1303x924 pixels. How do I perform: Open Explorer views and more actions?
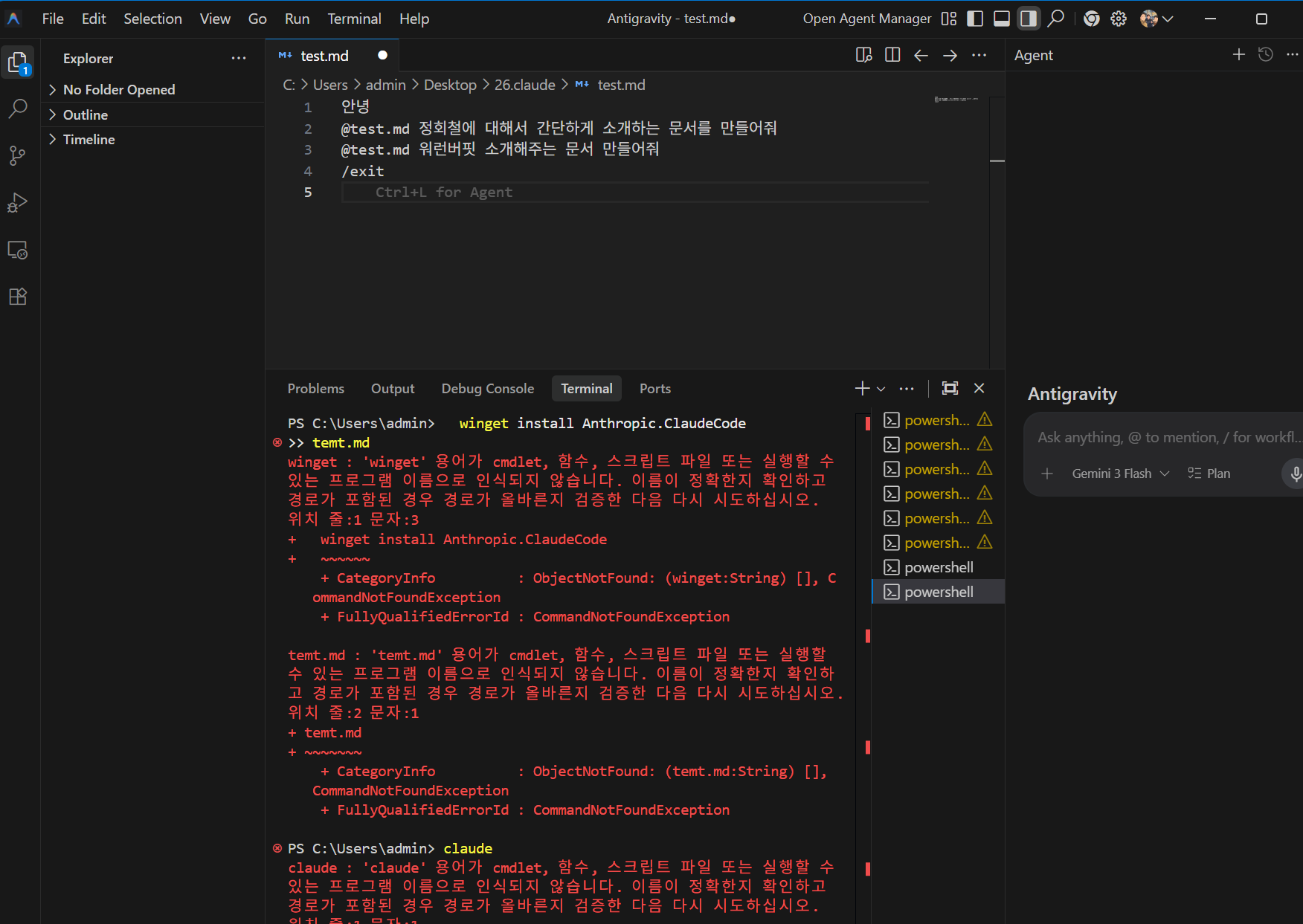coord(239,58)
